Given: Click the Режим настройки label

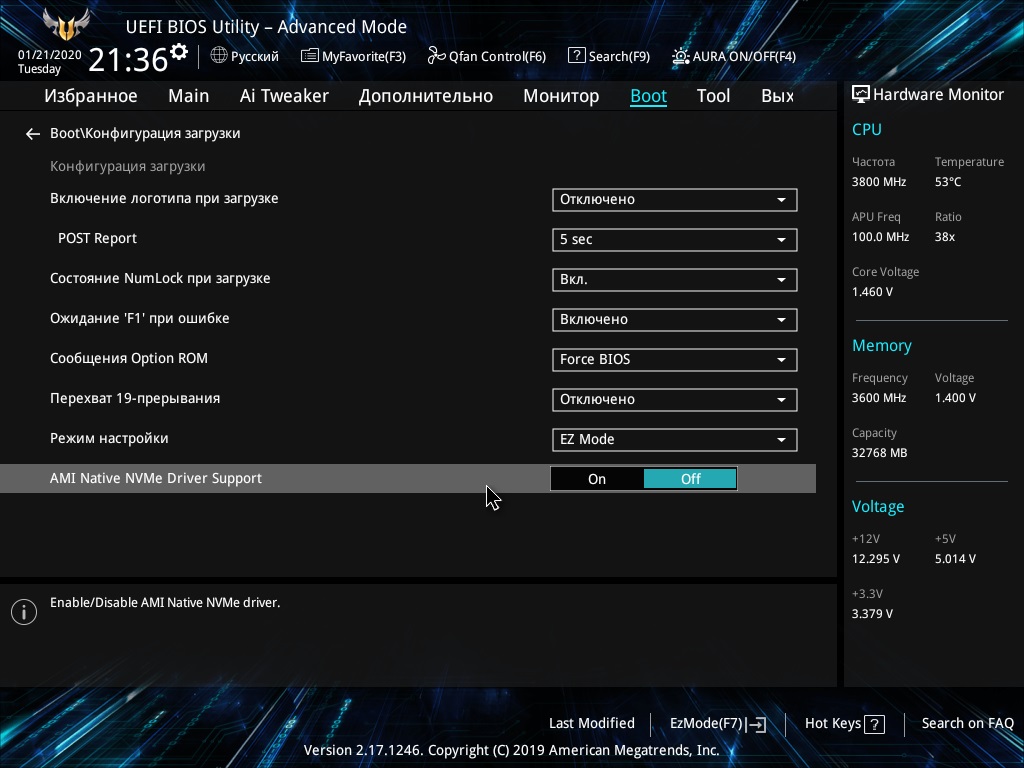Looking at the screenshot, I should (x=109, y=438).
